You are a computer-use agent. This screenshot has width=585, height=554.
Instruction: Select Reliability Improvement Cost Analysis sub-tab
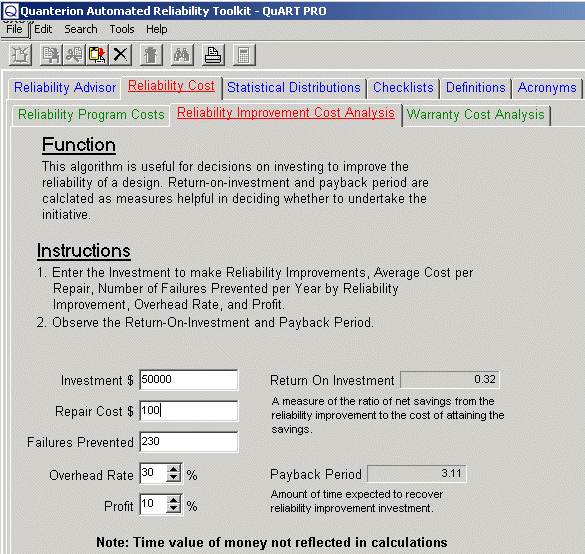[286, 113]
